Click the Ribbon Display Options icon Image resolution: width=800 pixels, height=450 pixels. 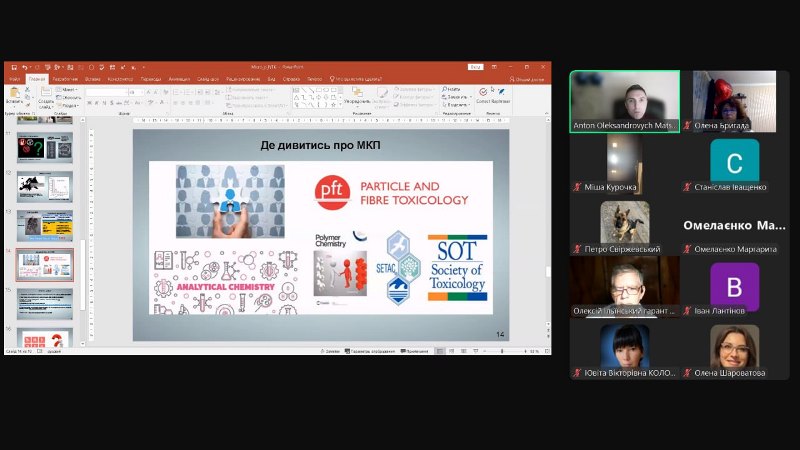point(494,67)
